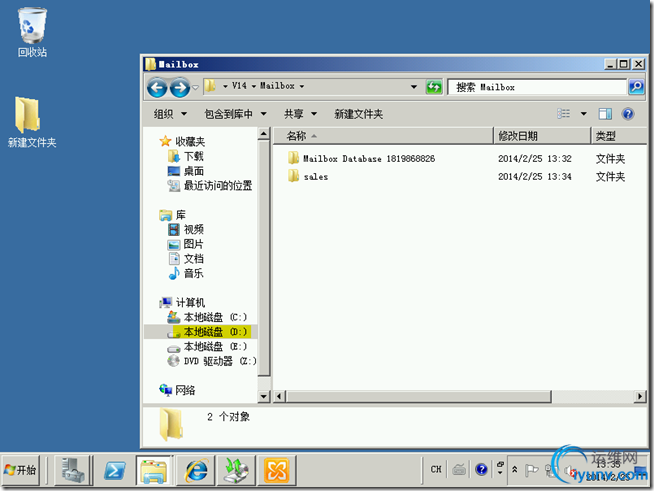654x491 pixels.
Task: Open Exchange Management Console taskbar icon
Action: (x=277, y=470)
